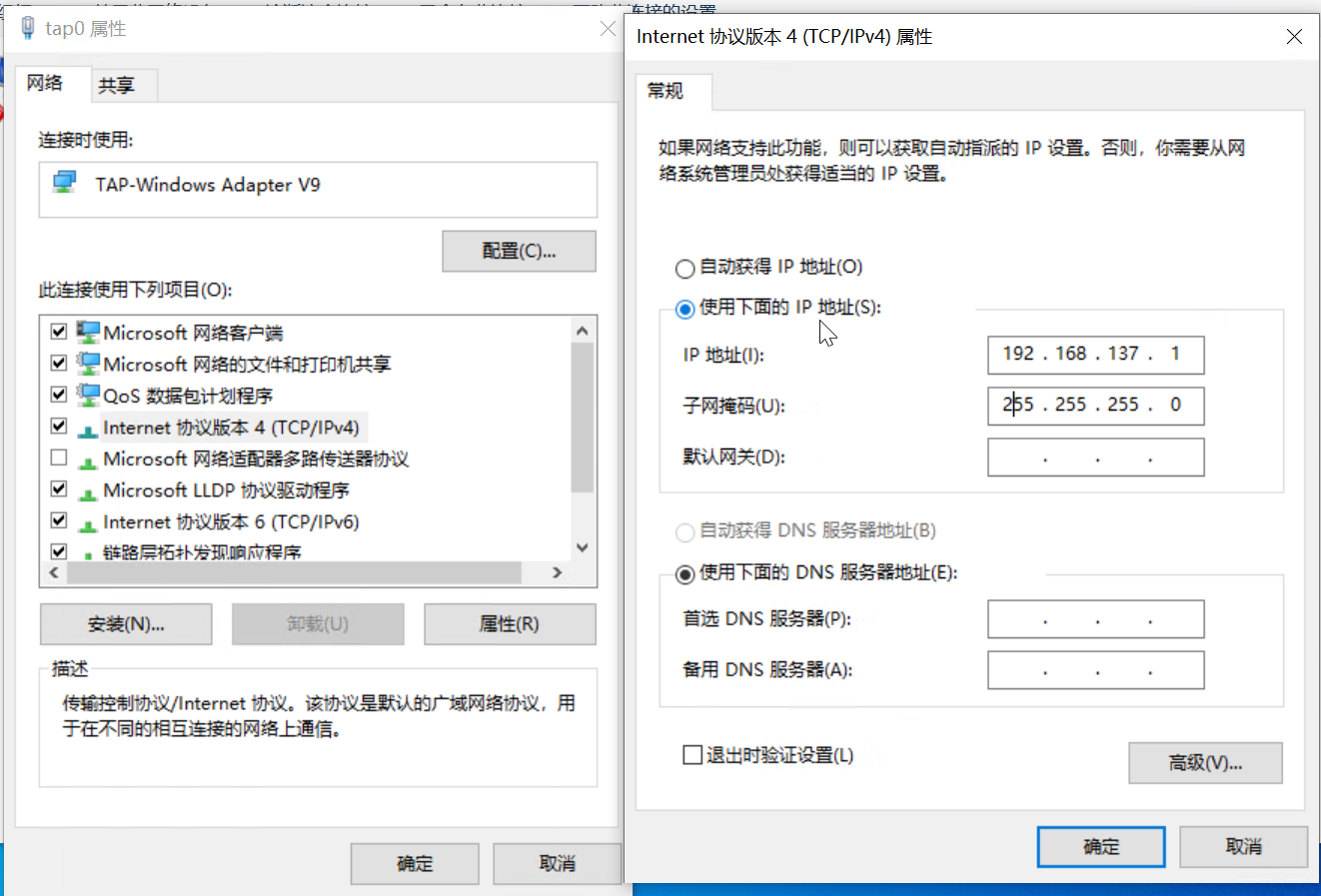Viewport: 1321px width, 896px height.
Task: Click the 安装(N)... button
Action: tap(126, 624)
